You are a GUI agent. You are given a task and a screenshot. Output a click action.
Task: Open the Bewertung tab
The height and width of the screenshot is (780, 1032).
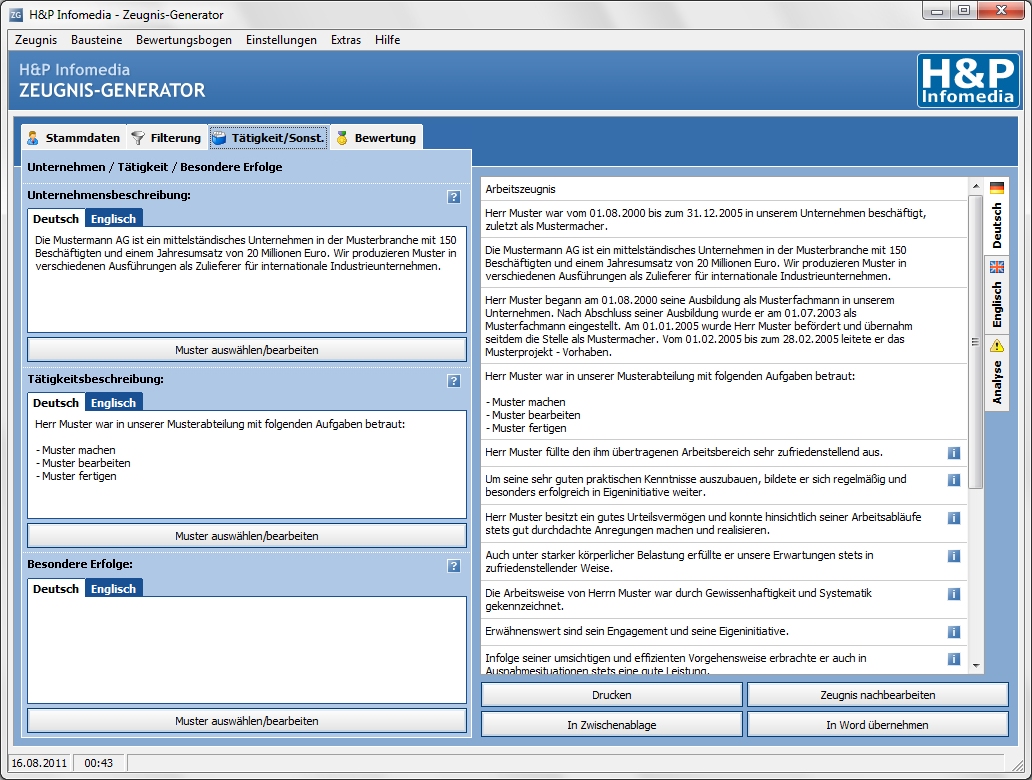376,138
